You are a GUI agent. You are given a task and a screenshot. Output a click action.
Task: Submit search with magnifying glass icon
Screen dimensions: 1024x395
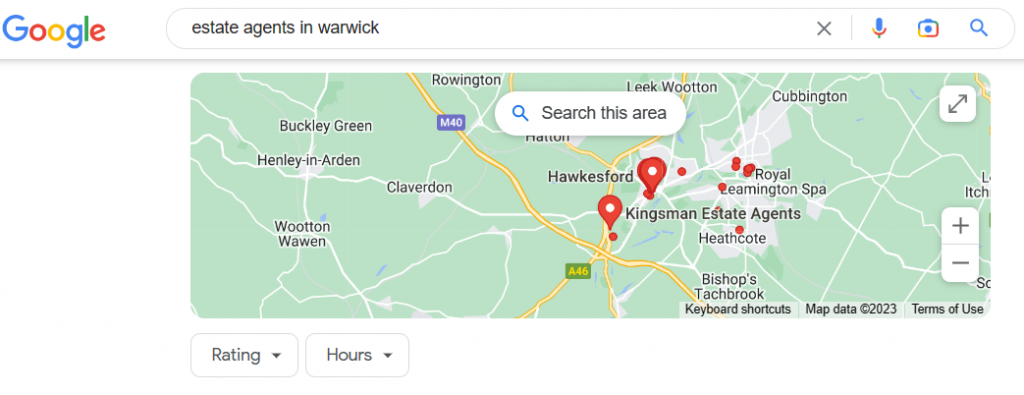tap(978, 28)
